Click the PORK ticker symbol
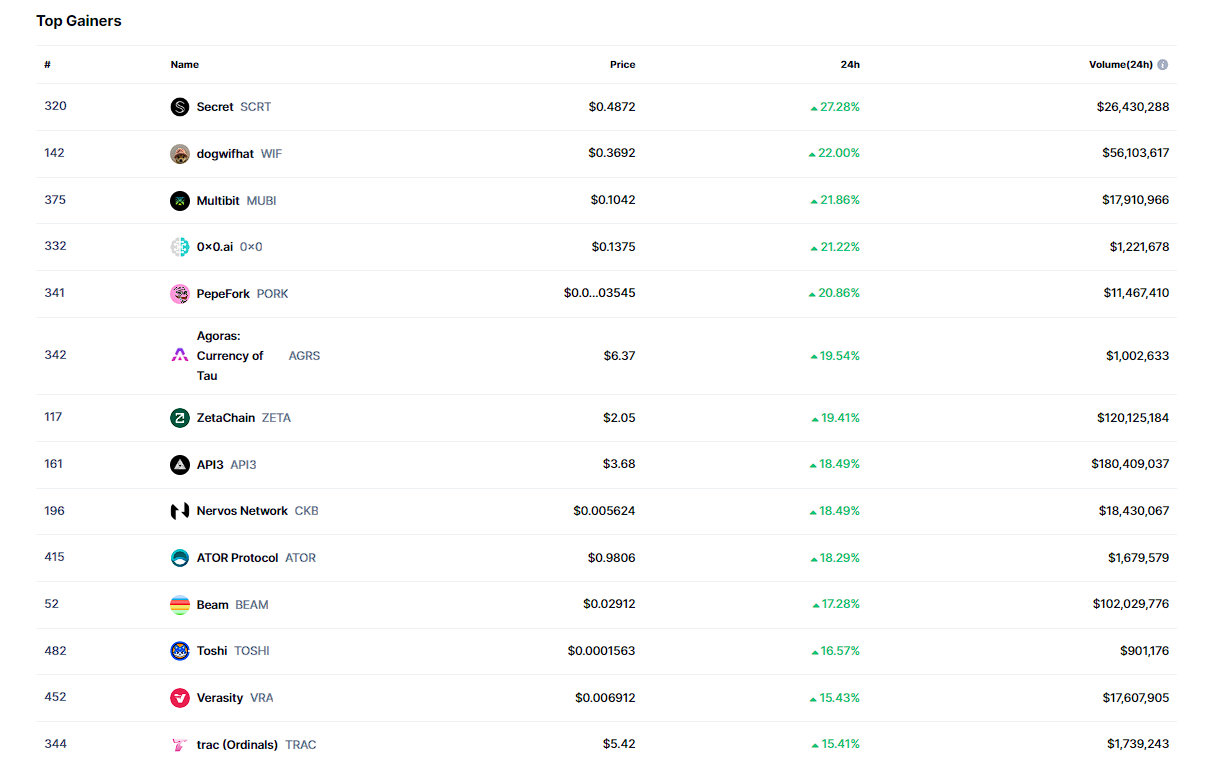1228x761 pixels. point(273,294)
